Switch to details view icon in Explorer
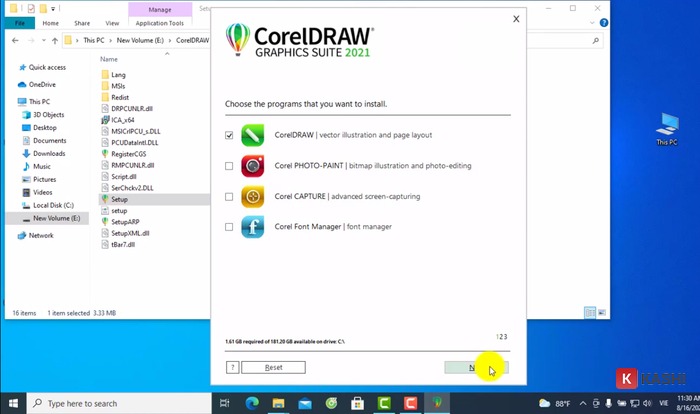This screenshot has width=700, height=414. pos(590,313)
